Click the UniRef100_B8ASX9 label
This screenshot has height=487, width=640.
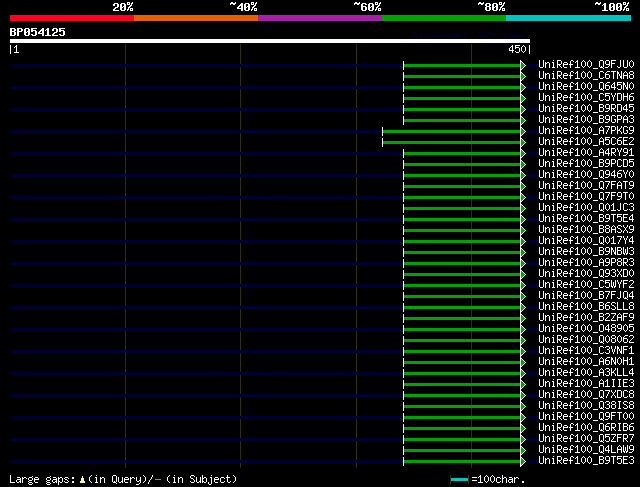click(x=586, y=230)
